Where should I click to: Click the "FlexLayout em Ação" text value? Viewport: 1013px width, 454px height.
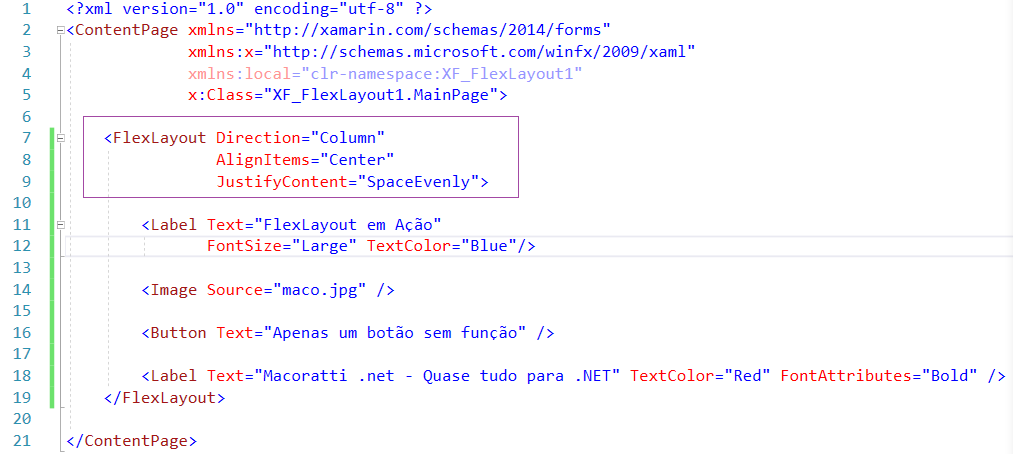tap(348, 225)
